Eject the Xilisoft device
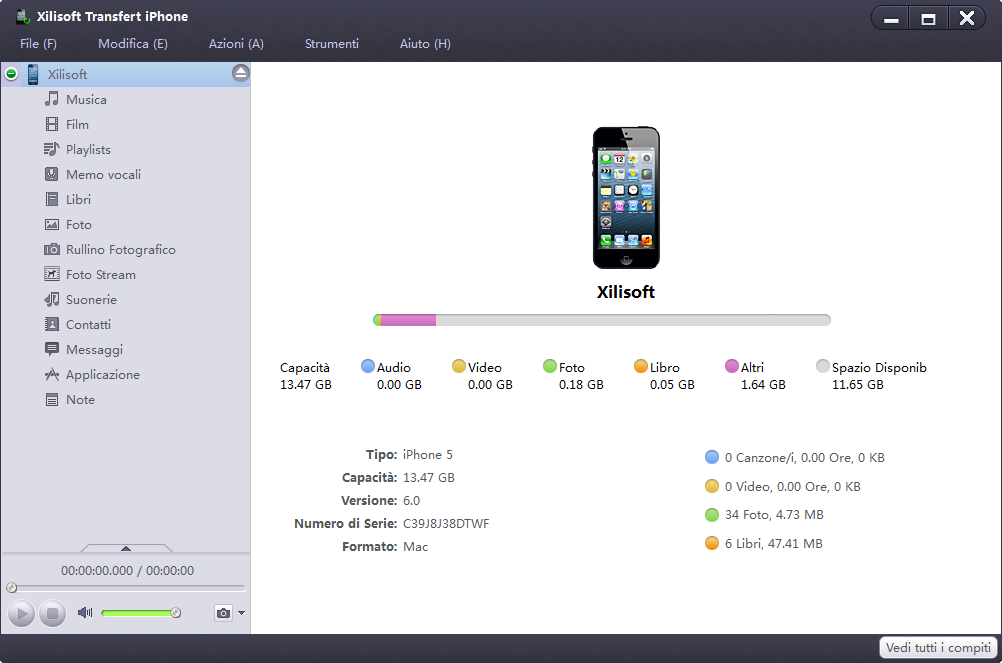Image resolution: width=1002 pixels, height=663 pixels. pyautogui.click(x=240, y=73)
